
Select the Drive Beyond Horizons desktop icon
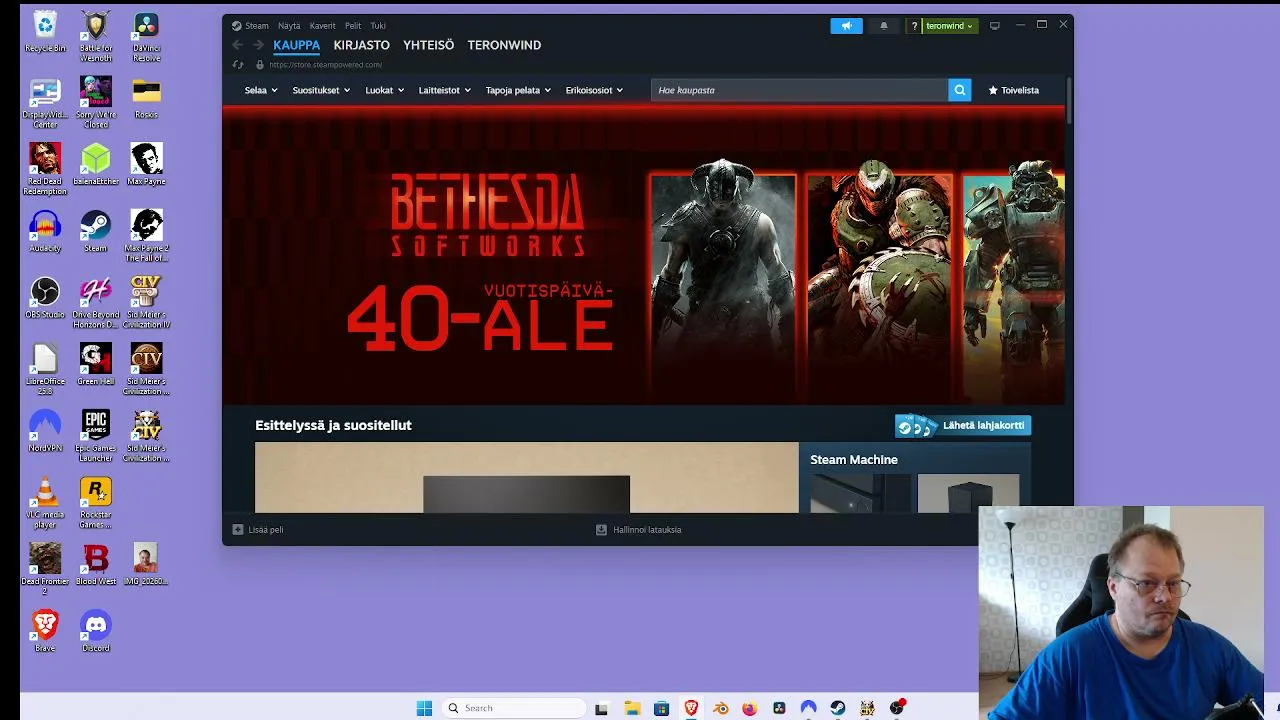(x=96, y=302)
